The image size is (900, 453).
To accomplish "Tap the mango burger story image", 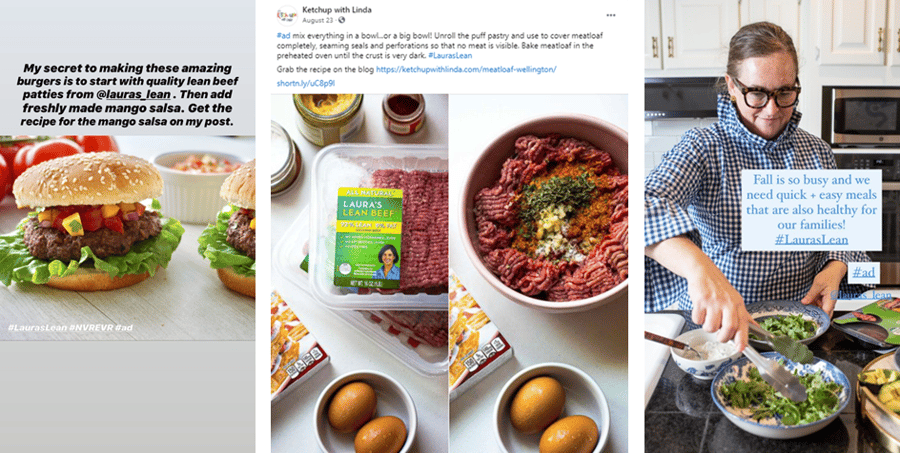I will pos(127,238).
